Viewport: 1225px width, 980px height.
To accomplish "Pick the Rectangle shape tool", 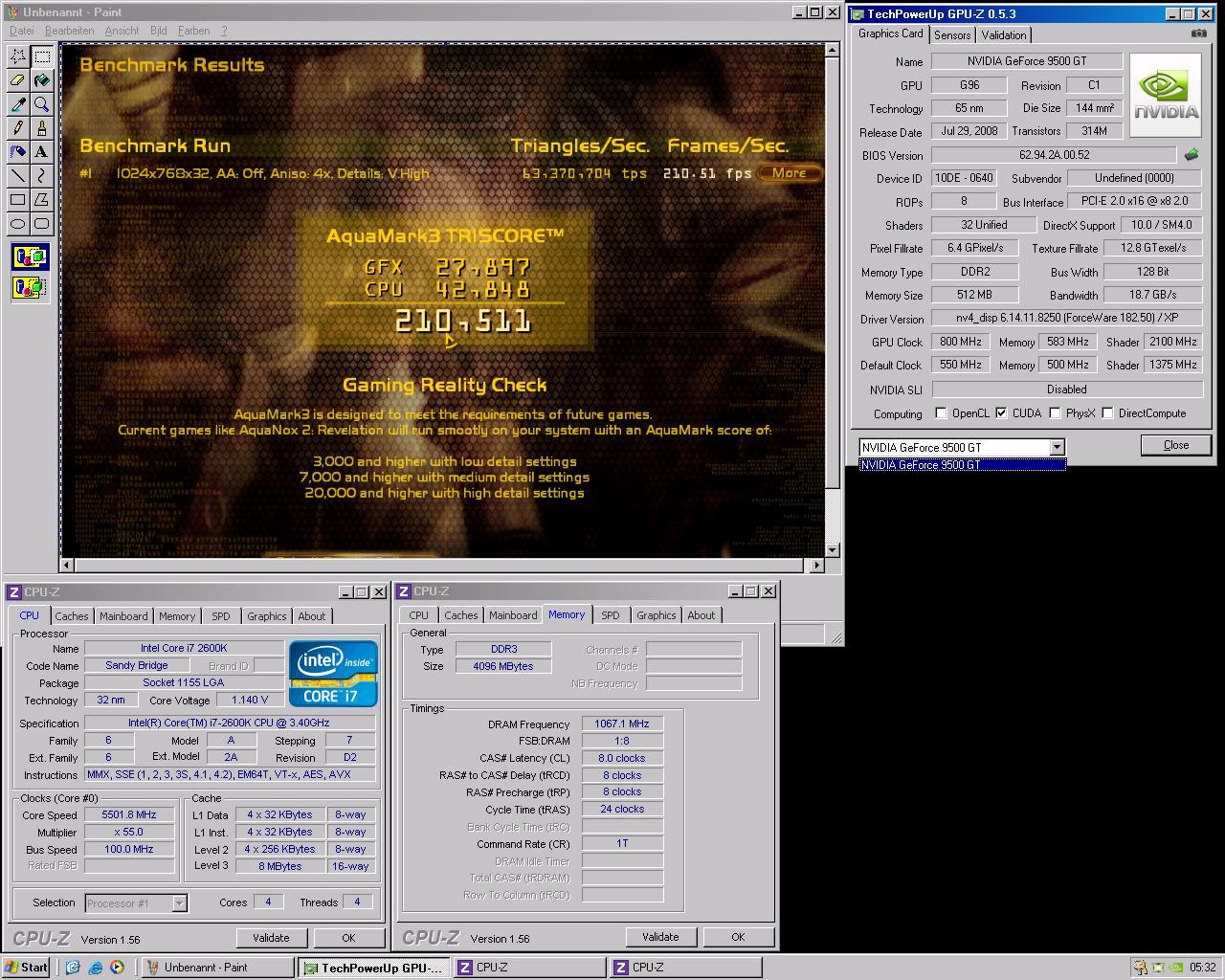I will point(18,200).
